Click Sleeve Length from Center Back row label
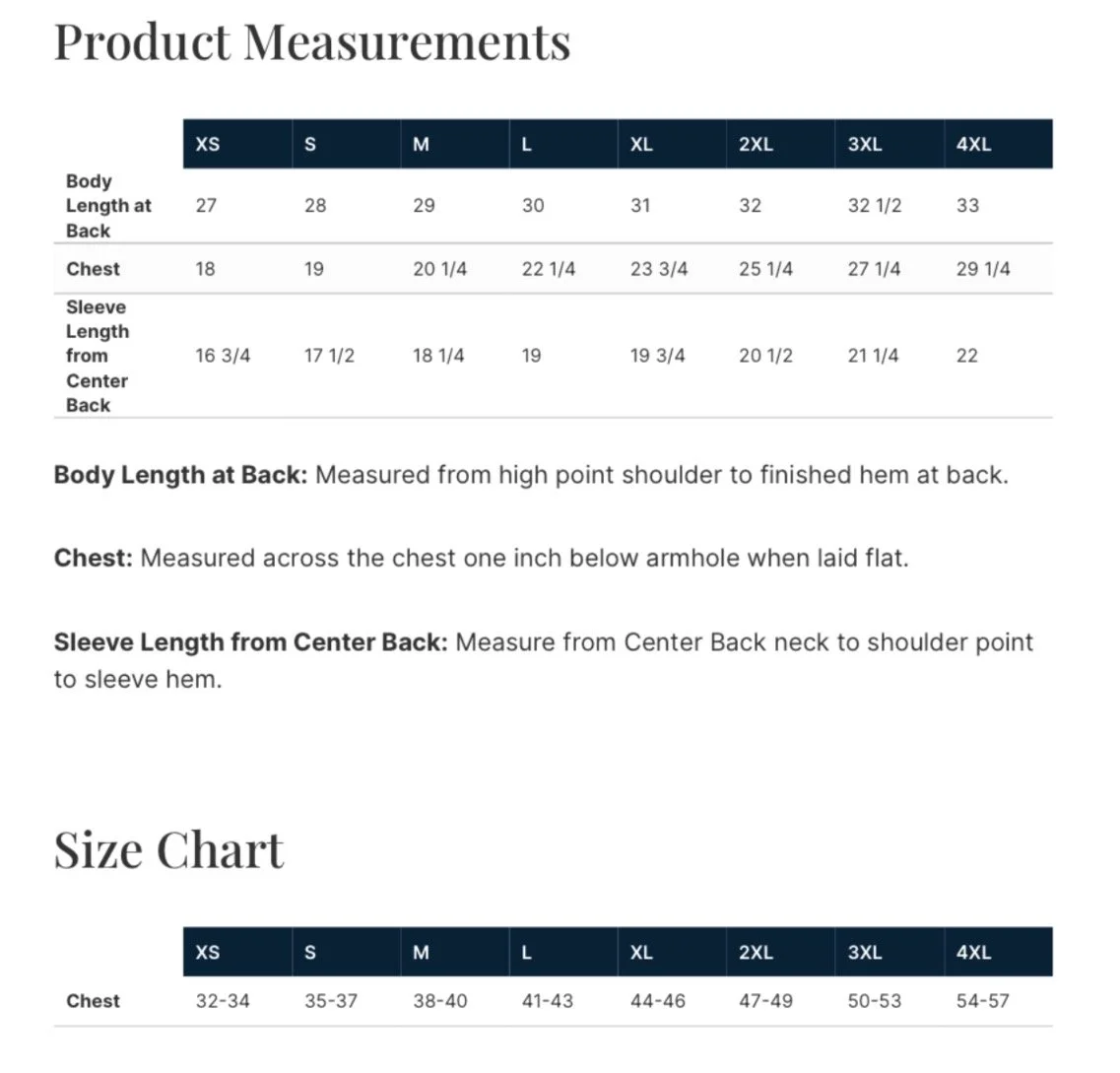The width and height of the screenshot is (1120, 1073). 98,356
